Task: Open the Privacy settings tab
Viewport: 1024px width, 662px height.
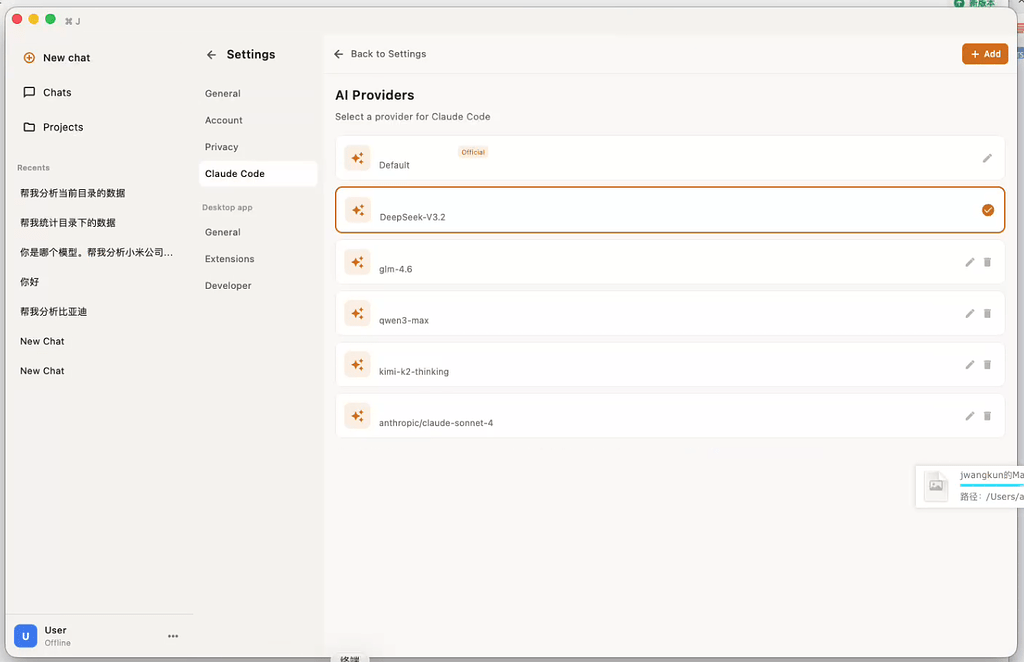Action: 221,147
